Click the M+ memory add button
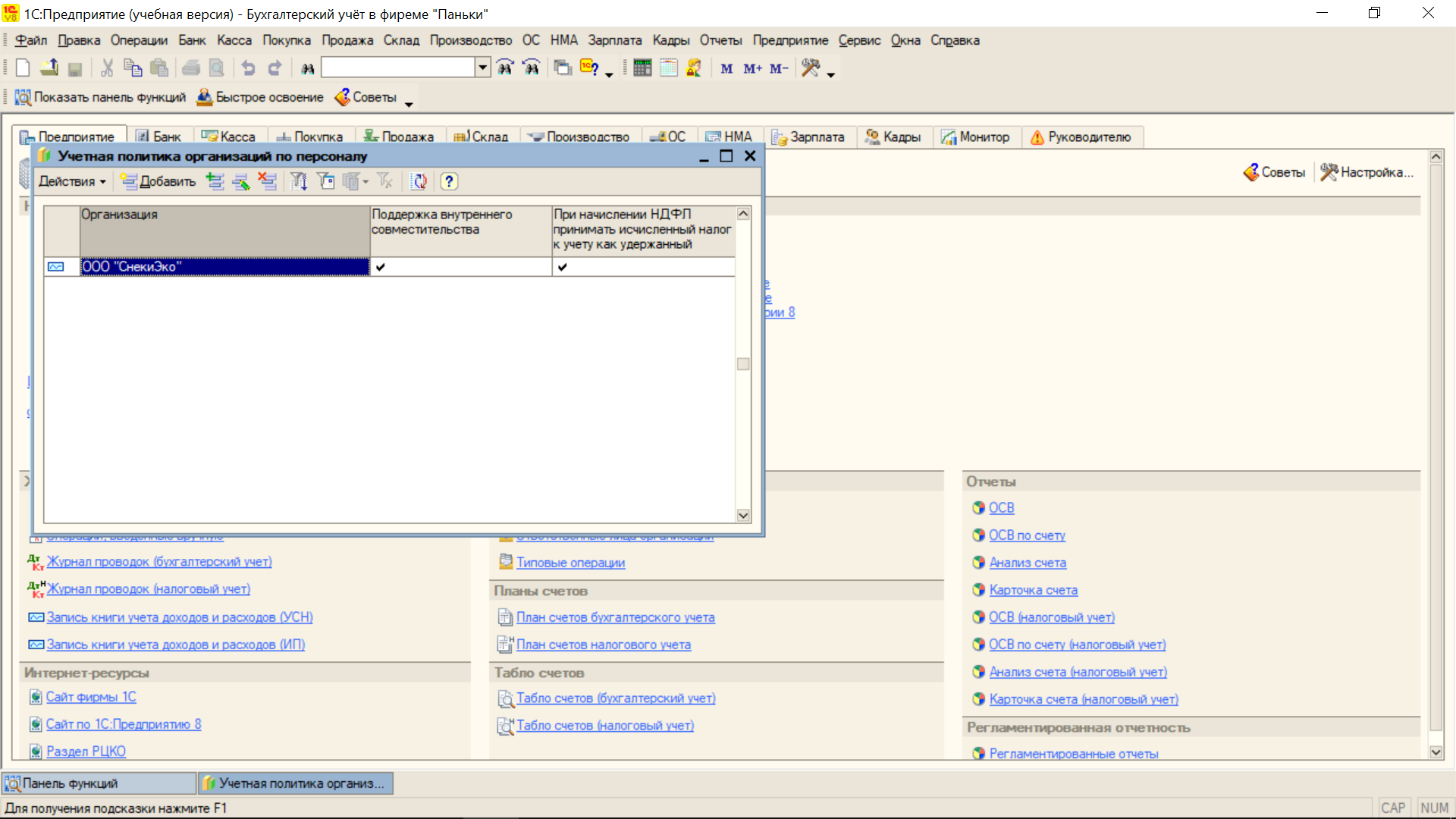 point(752,69)
